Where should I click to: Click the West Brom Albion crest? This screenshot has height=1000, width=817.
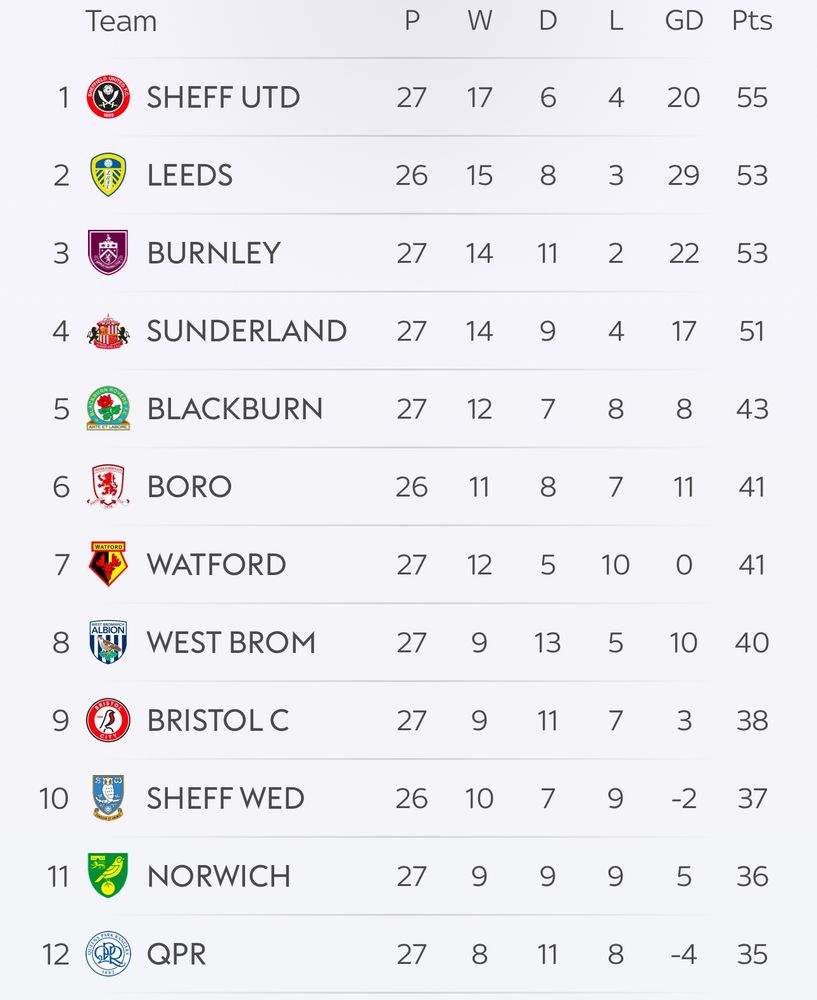pyautogui.click(x=108, y=642)
